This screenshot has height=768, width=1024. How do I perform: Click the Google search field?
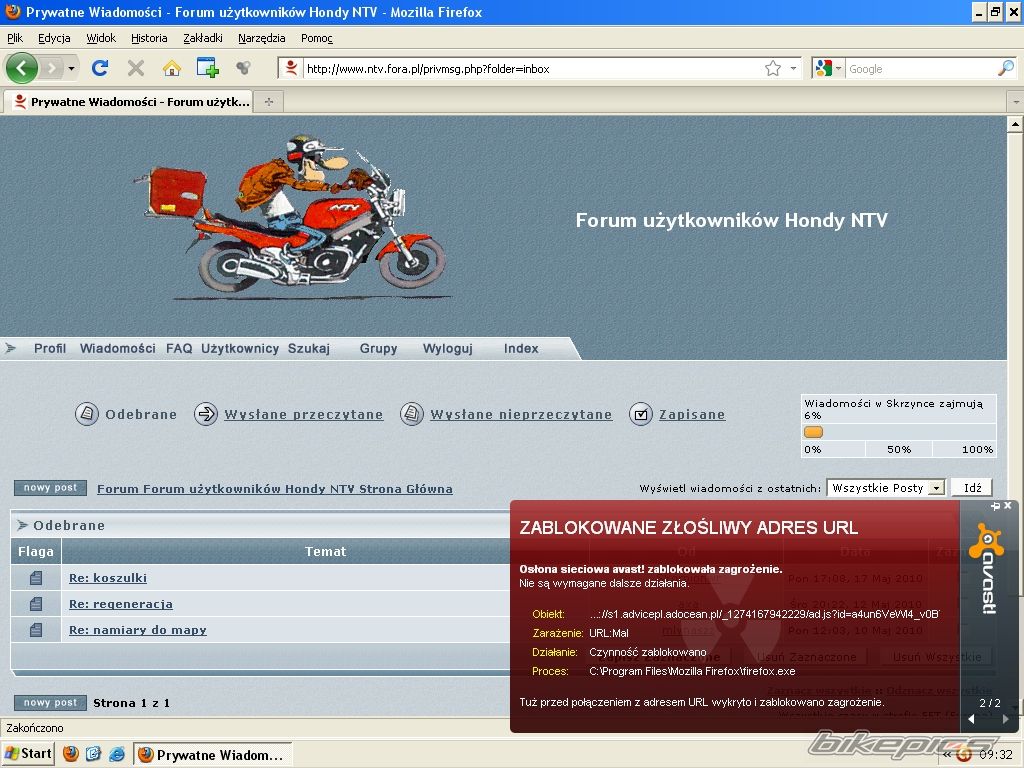[x=921, y=69]
